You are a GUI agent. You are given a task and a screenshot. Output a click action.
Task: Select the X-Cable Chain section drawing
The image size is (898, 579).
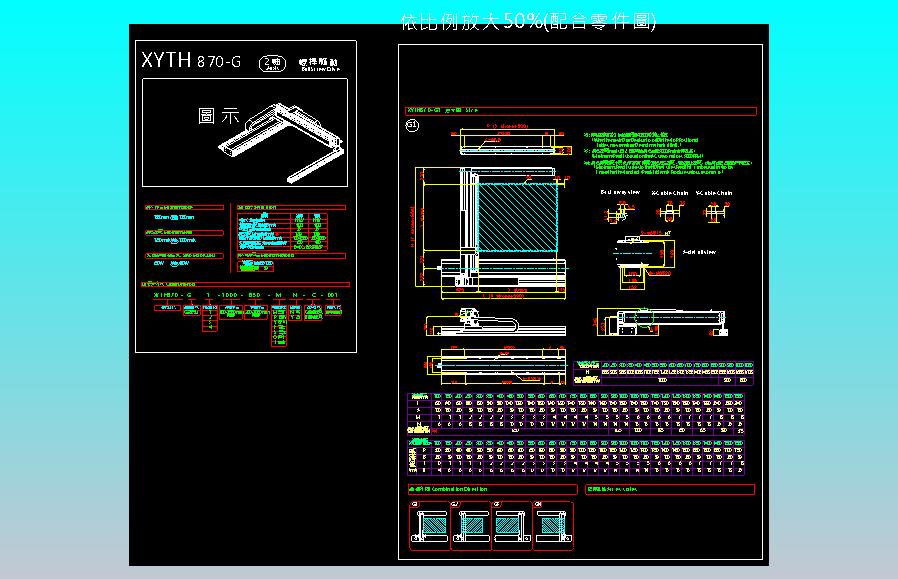tap(669, 212)
